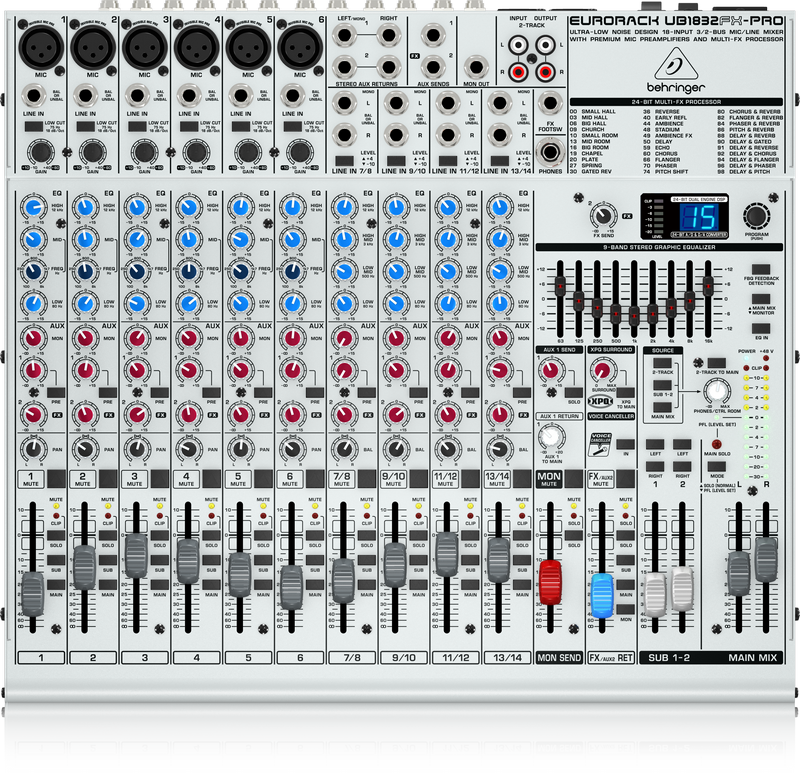Click the red MON SEND fader

pyautogui.click(x=549, y=580)
